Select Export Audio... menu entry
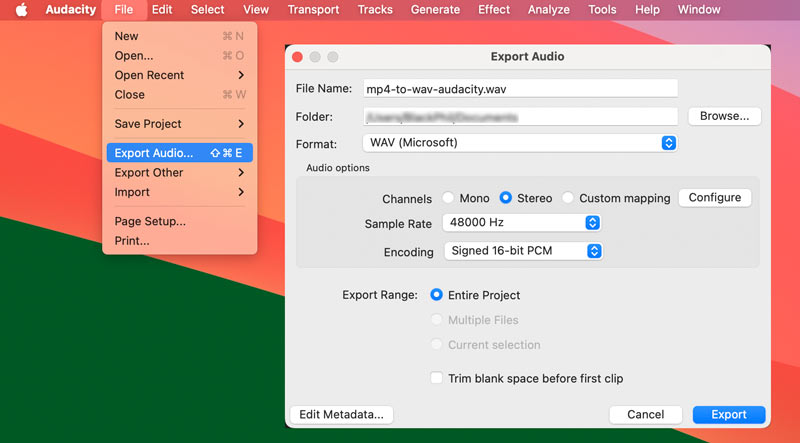800x443 pixels. point(180,153)
